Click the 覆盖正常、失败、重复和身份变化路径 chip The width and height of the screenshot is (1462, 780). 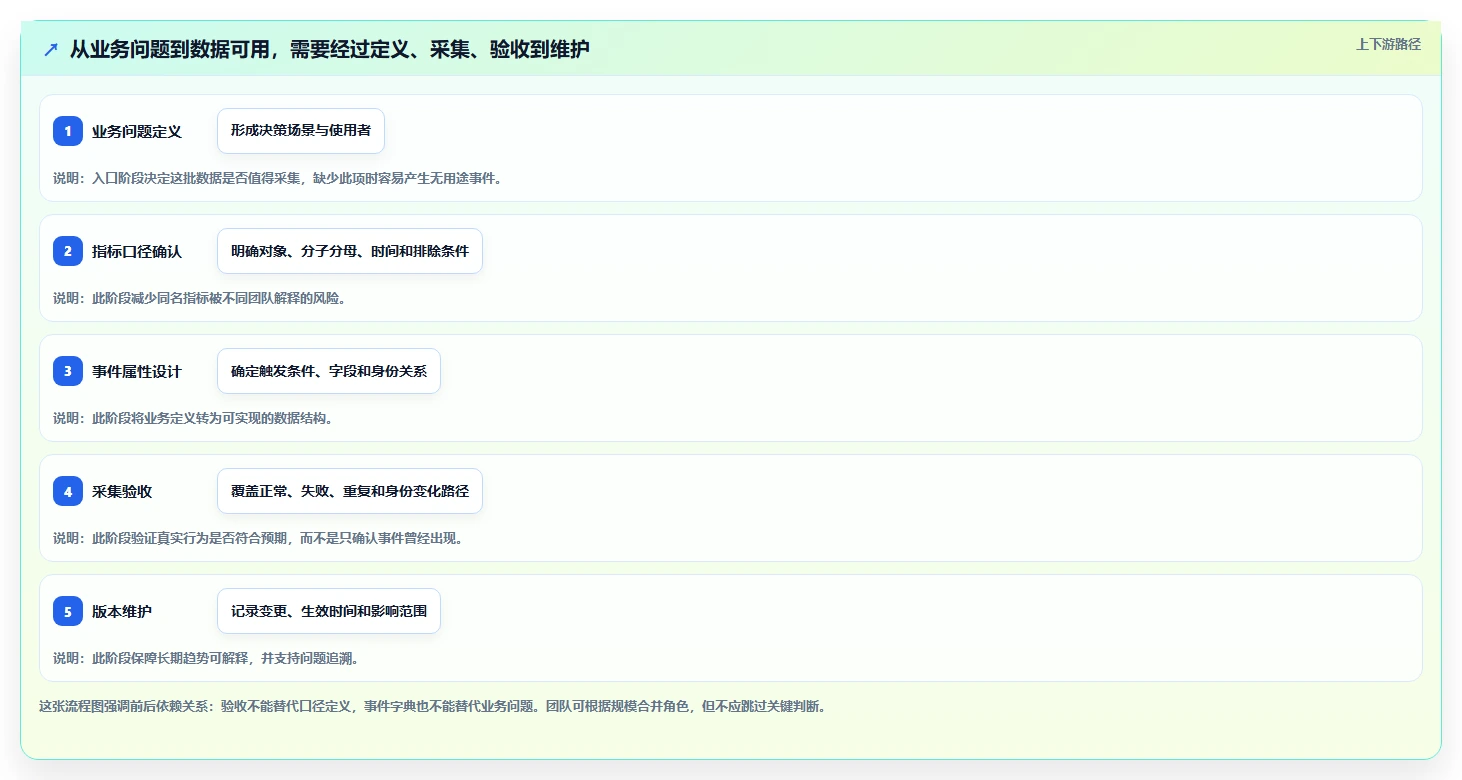[x=350, y=491]
